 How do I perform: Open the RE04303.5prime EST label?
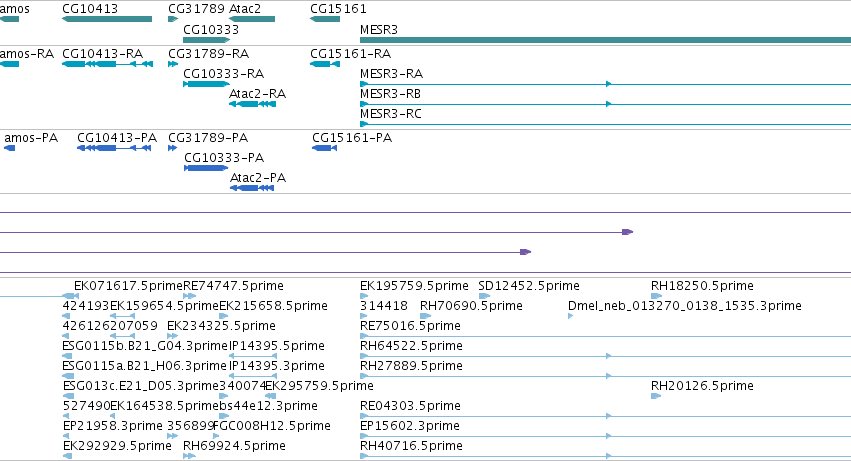410,407
